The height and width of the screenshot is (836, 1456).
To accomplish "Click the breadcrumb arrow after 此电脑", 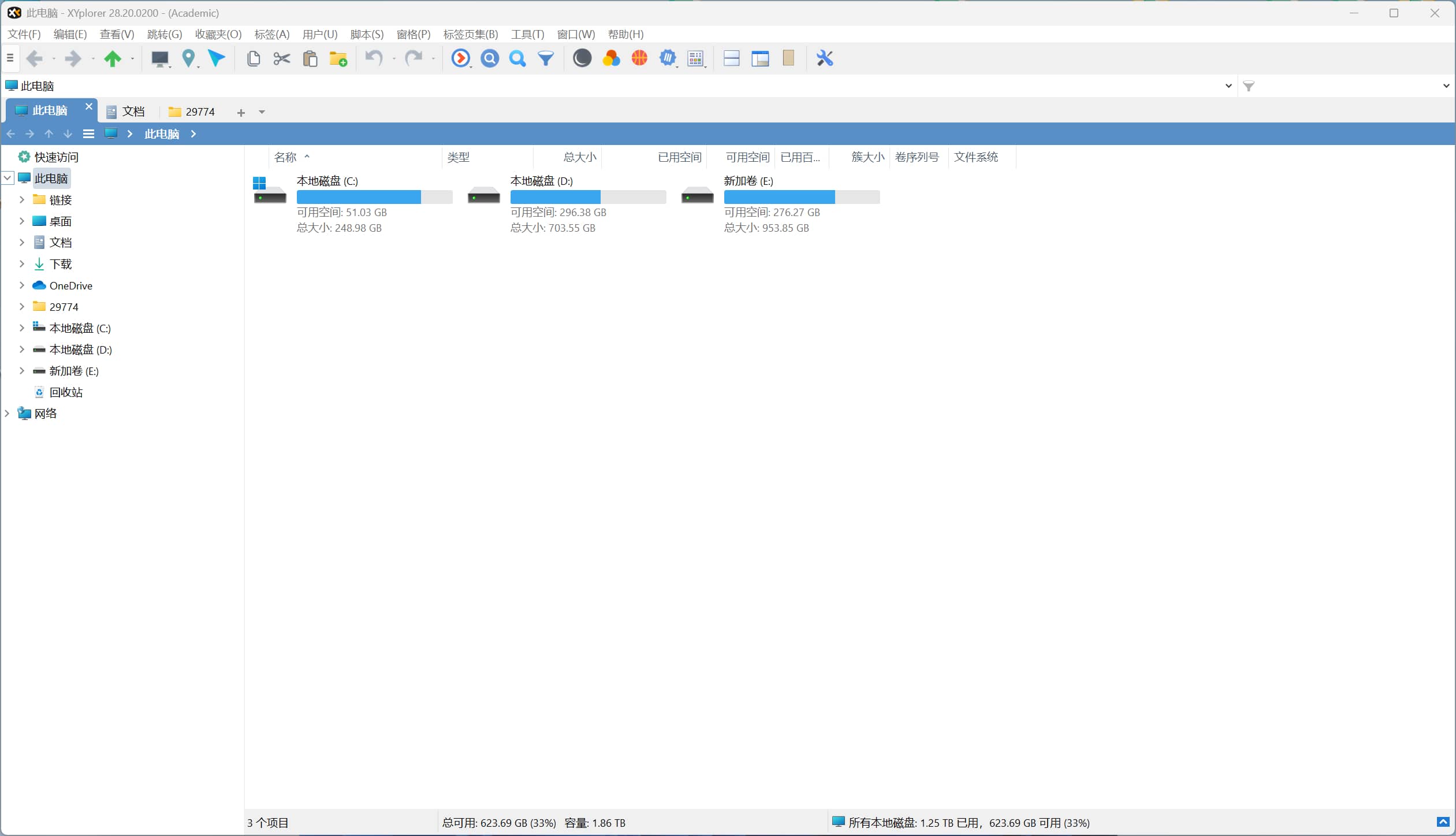I will click(193, 134).
